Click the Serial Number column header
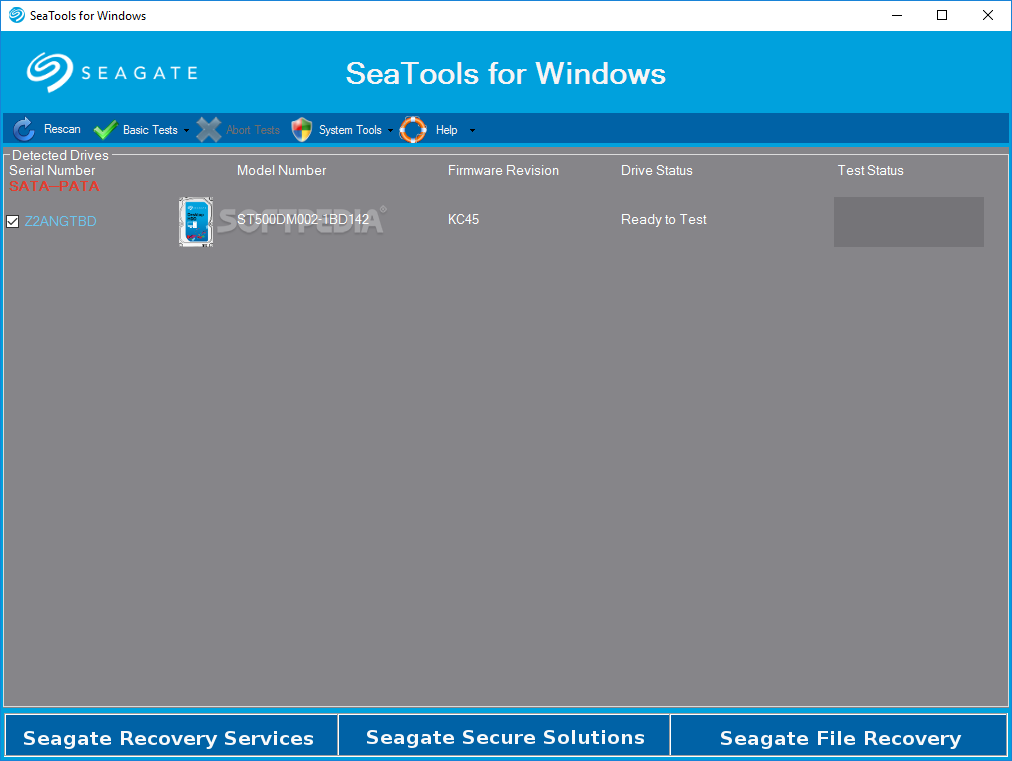Image resolution: width=1012 pixels, height=761 pixels. point(52,170)
